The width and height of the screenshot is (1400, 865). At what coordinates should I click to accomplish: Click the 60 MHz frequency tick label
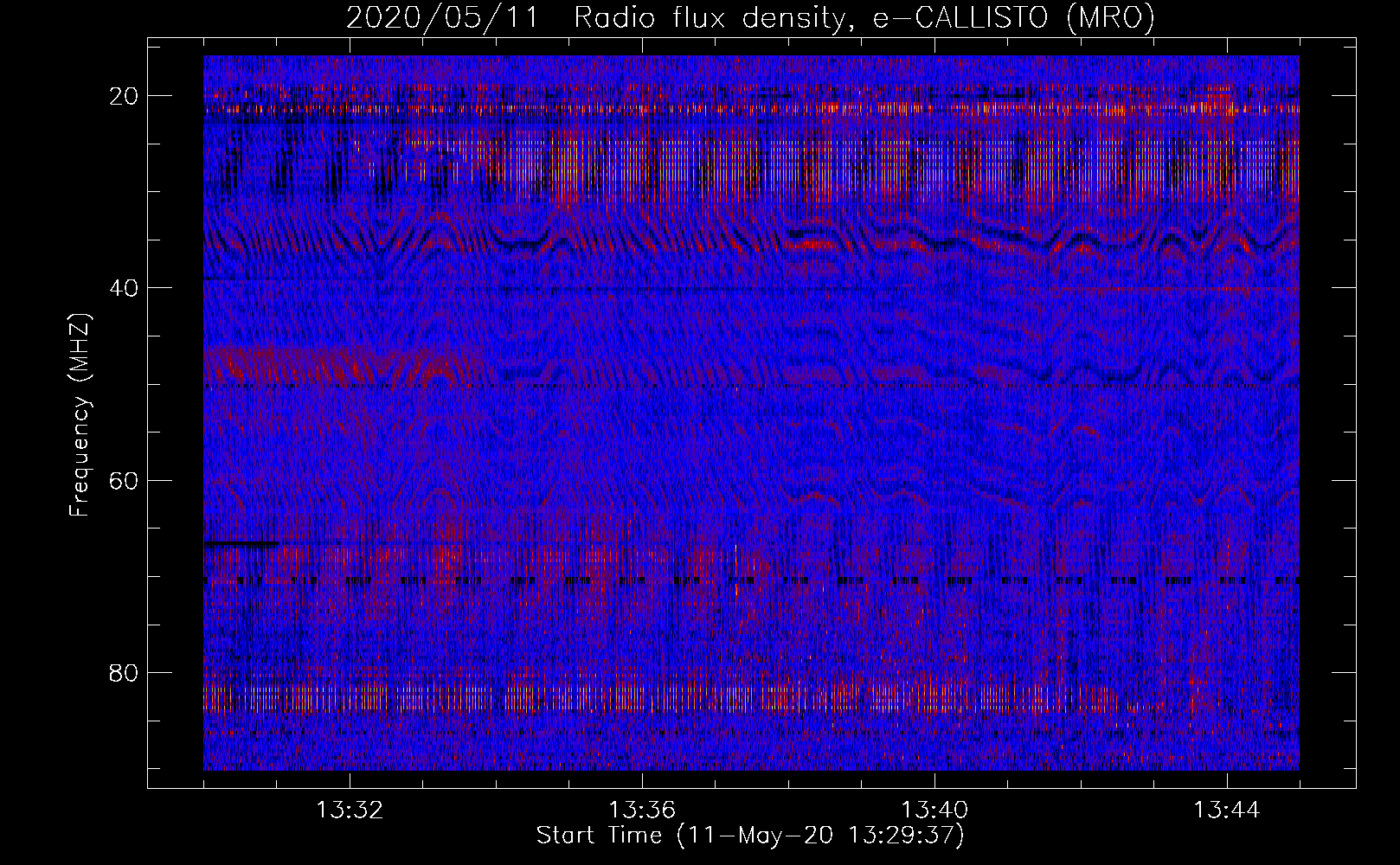(x=125, y=480)
